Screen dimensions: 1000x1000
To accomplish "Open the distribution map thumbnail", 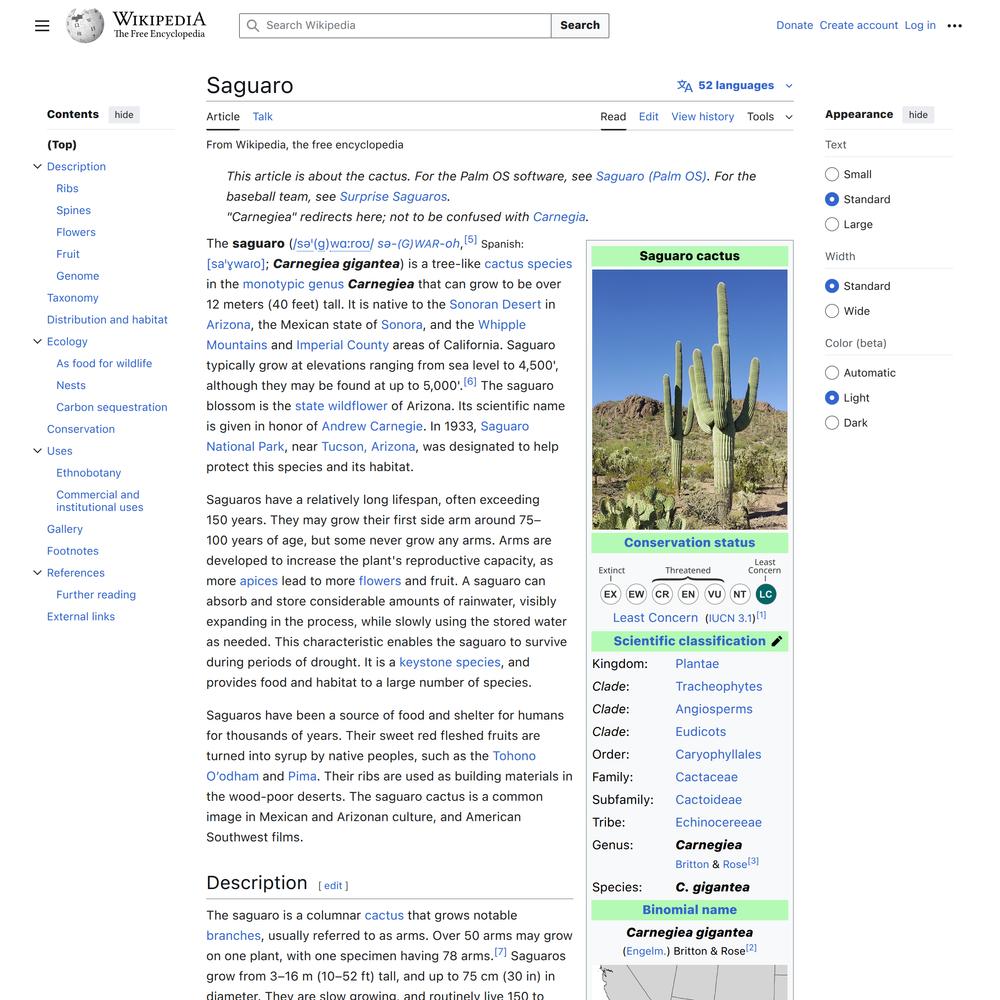I will pos(689,982).
